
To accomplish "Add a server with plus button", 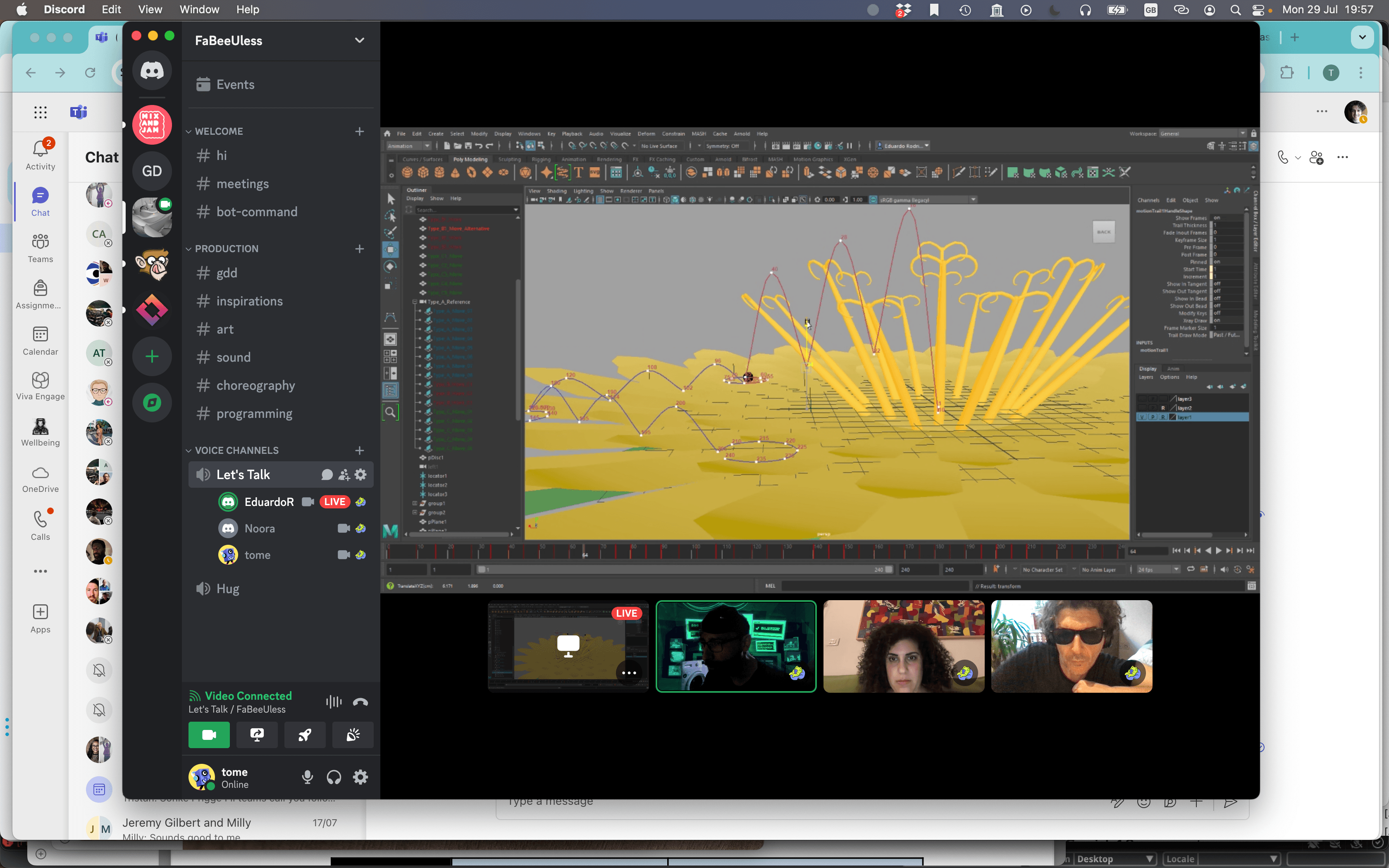I will [152, 356].
